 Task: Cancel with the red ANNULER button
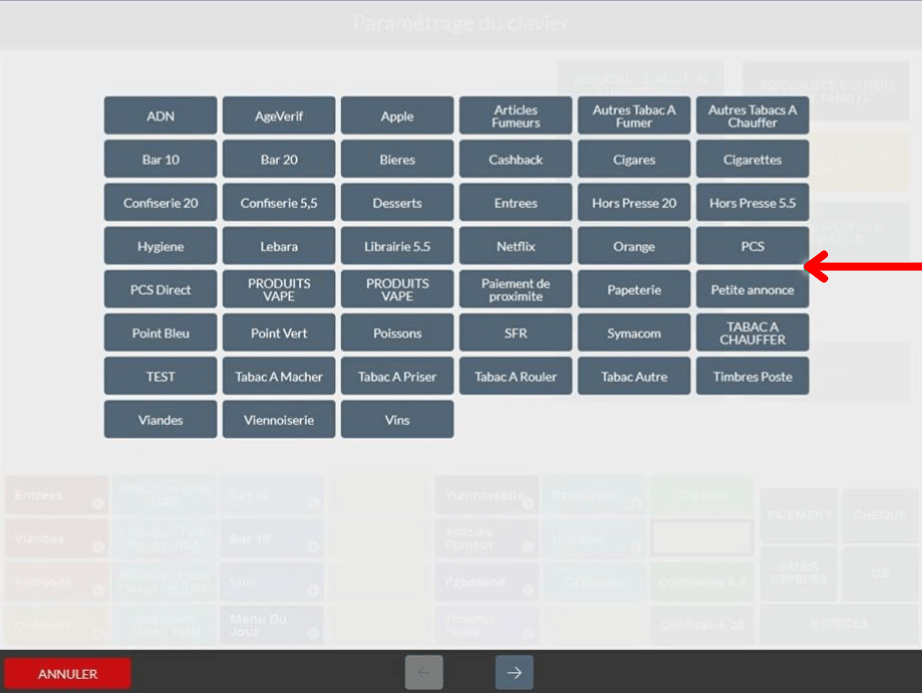pyautogui.click(x=68, y=674)
